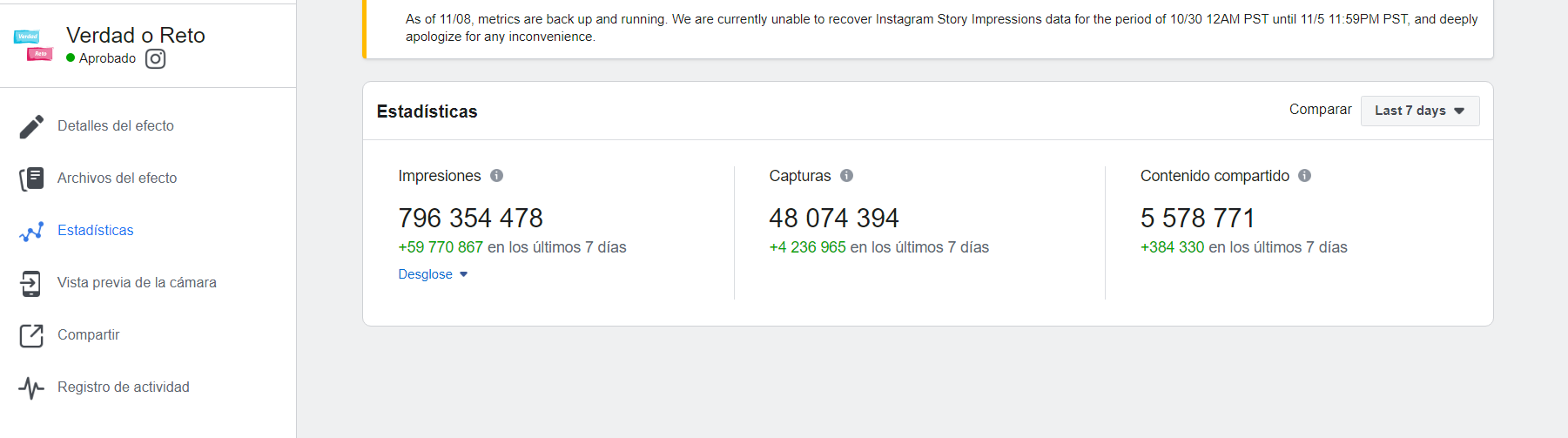The image size is (1568, 438).
Task: Open the Last 7 days dropdown
Action: tap(1419, 111)
